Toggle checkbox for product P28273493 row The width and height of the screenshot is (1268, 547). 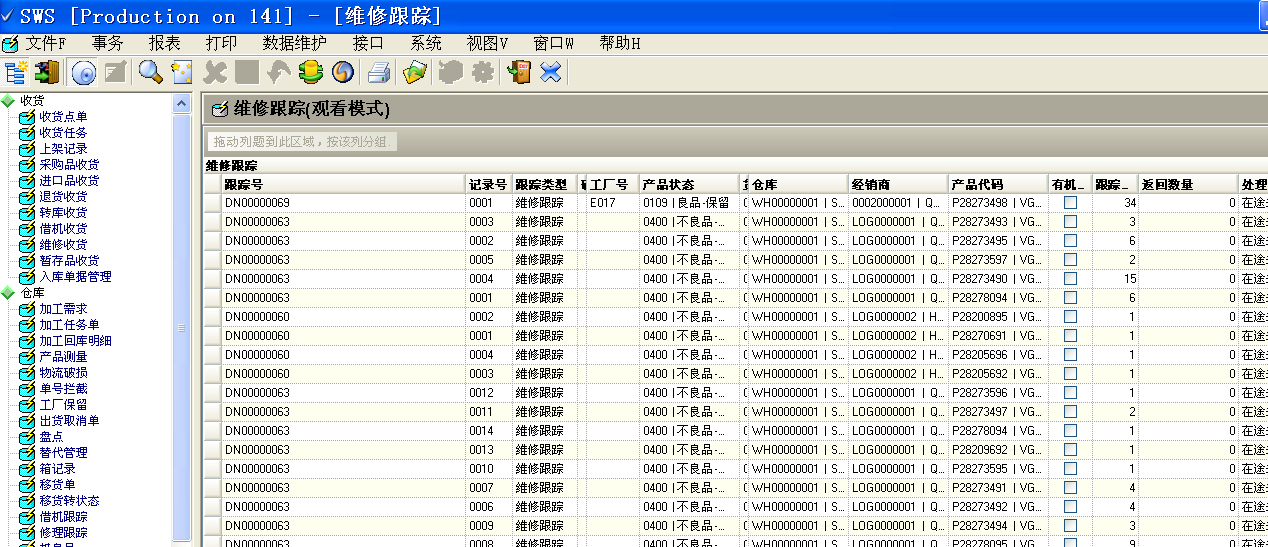[1070, 222]
